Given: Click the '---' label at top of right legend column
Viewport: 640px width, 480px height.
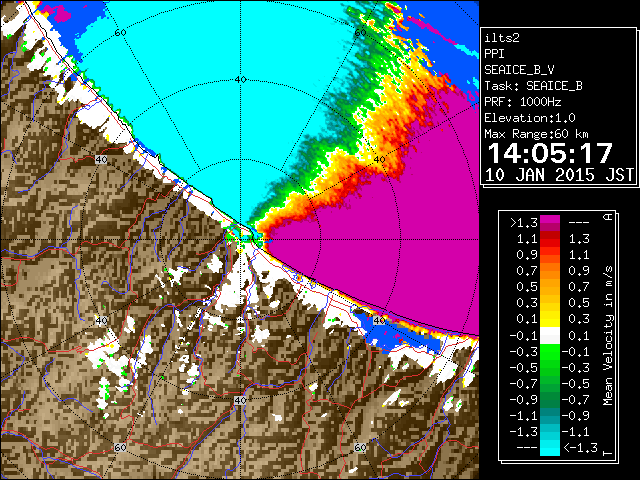Looking at the screenshot, I should [x=579, y=223].
